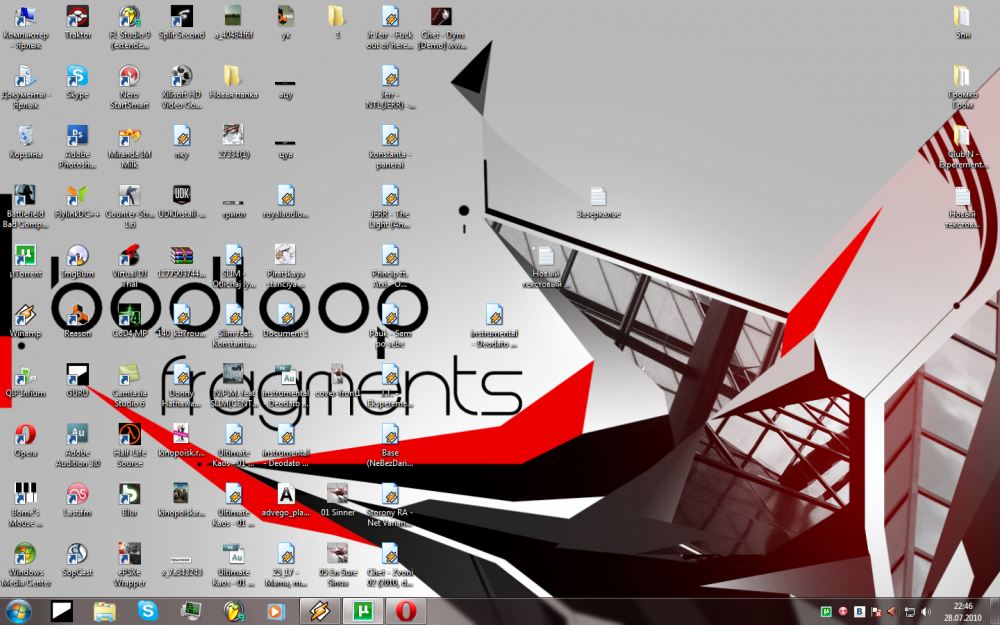Viewport: 1000px width, 625px height.
Task: Select the Nero StartSmart desktop icon
Action: (x=129, y=87)
